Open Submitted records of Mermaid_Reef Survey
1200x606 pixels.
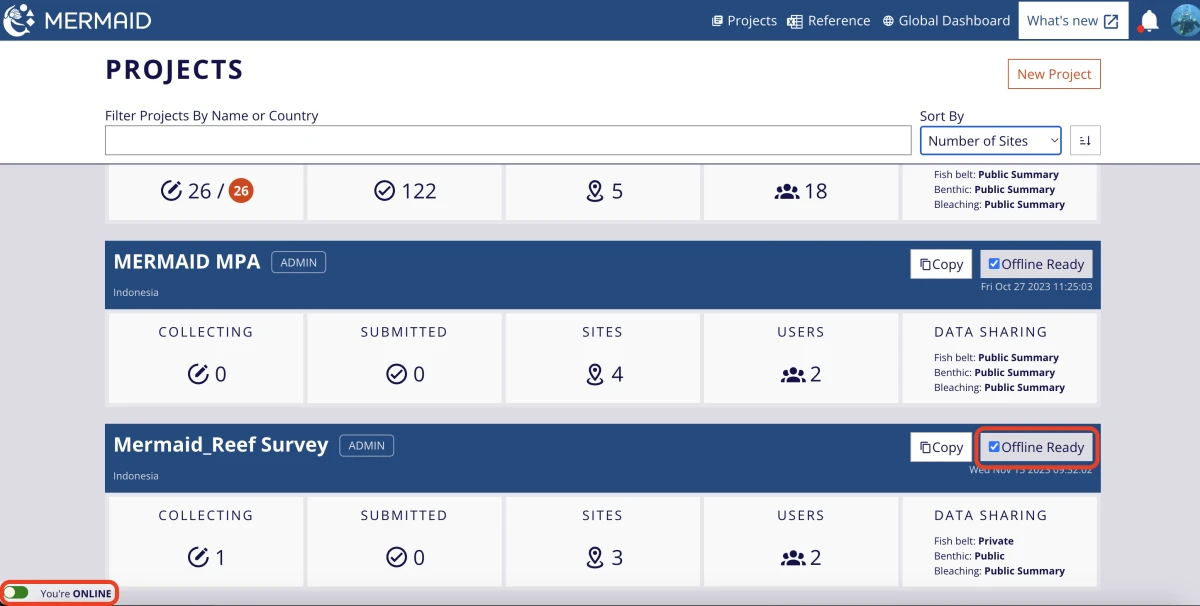[x=404, y=540]
